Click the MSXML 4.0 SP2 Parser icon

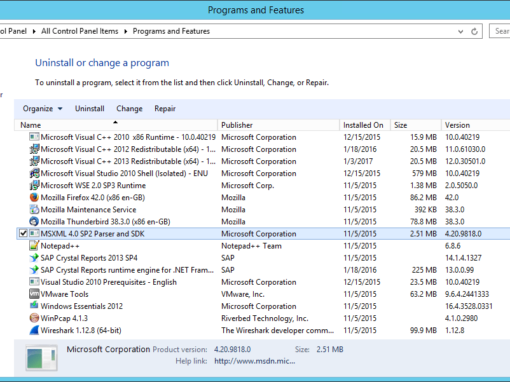click(34, 234)
